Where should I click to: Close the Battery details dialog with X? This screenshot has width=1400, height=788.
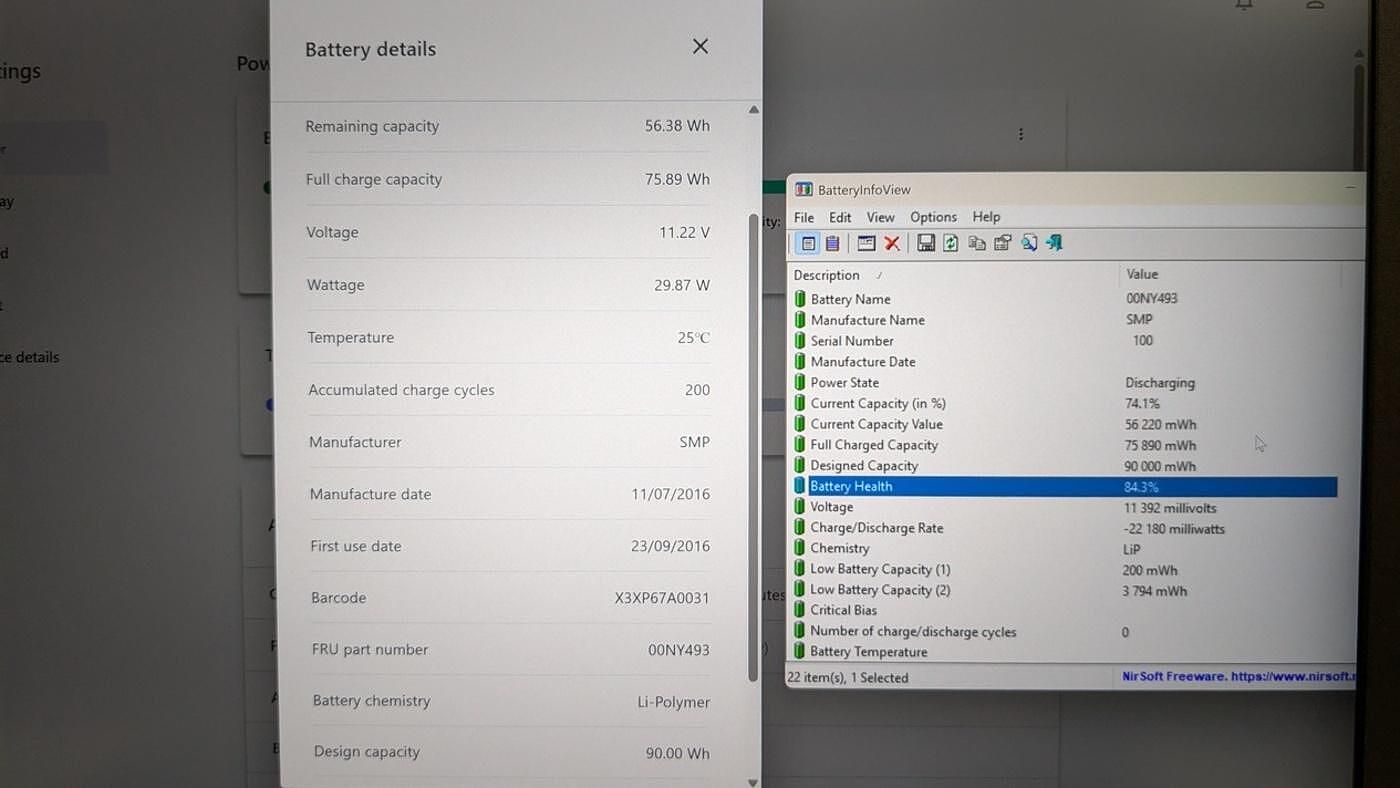coord(700,47)
